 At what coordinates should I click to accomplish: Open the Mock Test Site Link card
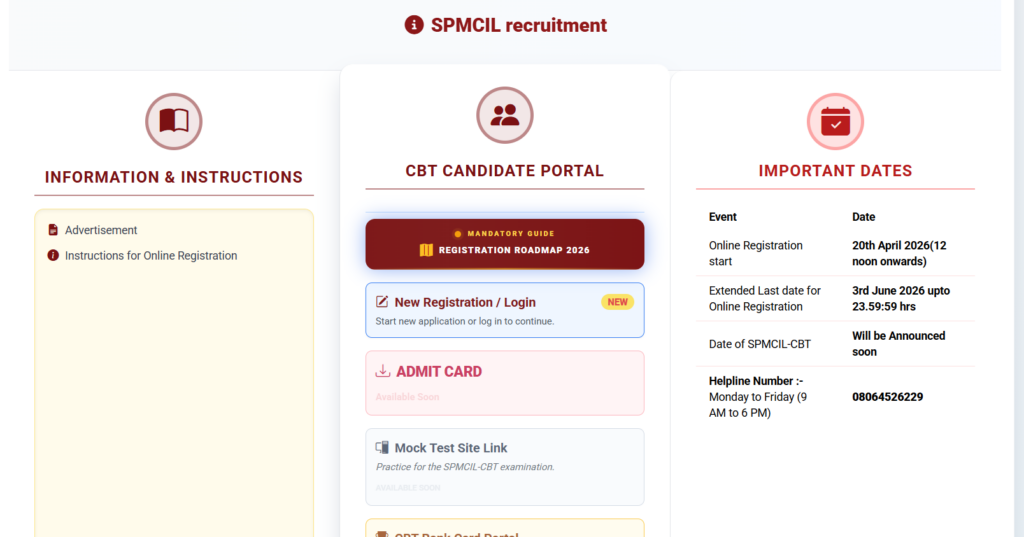click(505, 467)
